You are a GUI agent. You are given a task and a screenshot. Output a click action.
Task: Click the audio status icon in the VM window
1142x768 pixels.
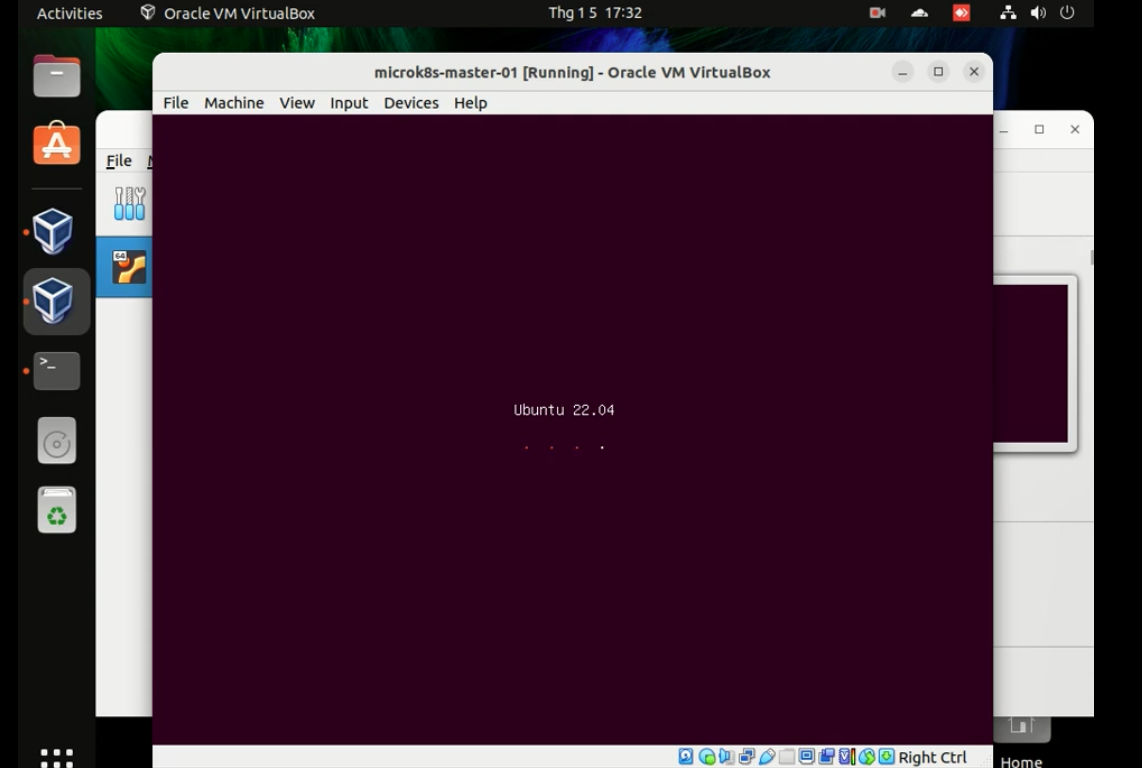(x=724, y=757)
